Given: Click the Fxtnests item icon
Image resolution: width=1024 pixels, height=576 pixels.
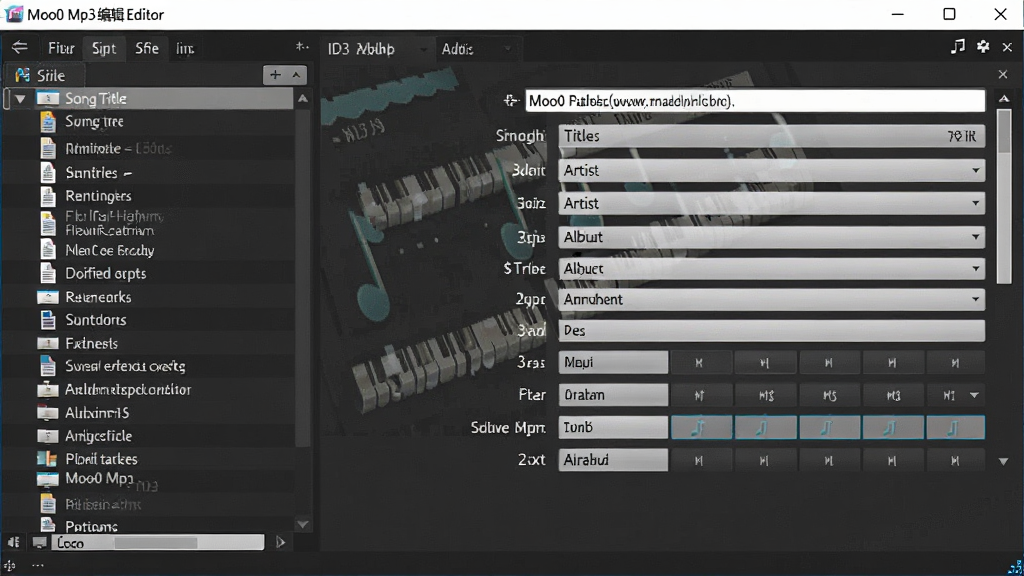Looking at the screenshot, I should pyautogui.click(x=48, y=344).
